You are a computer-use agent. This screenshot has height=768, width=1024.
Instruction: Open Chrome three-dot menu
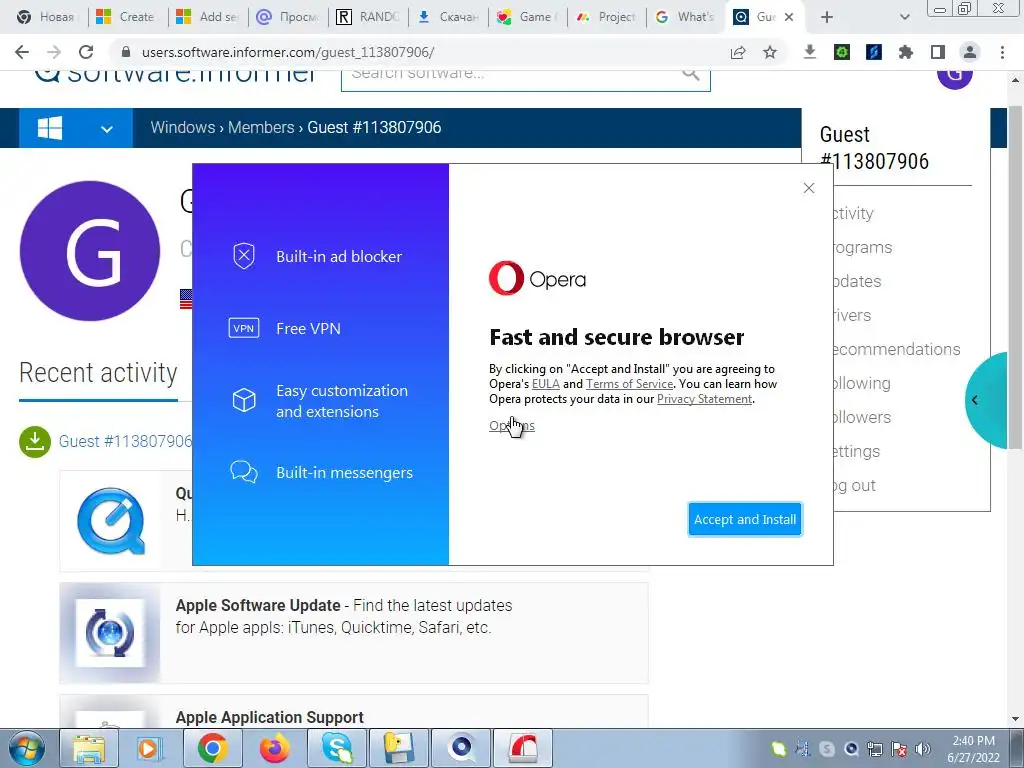(x=1002, y=52)
